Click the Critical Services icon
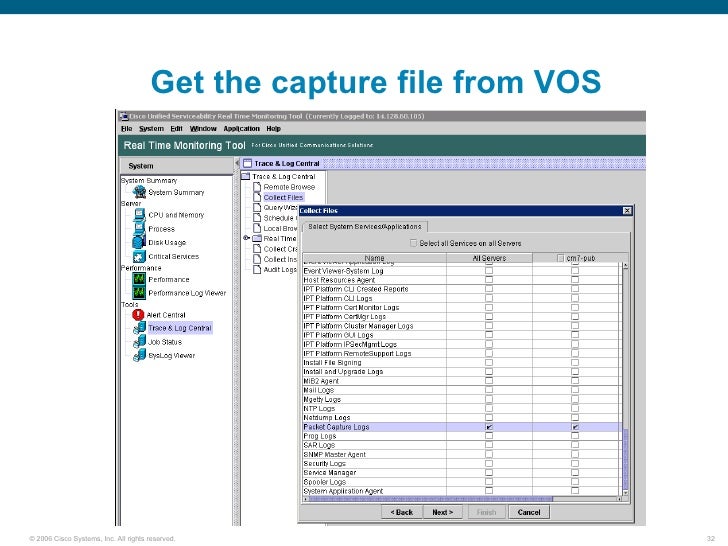Screen dimensions: 728x546 139,256
